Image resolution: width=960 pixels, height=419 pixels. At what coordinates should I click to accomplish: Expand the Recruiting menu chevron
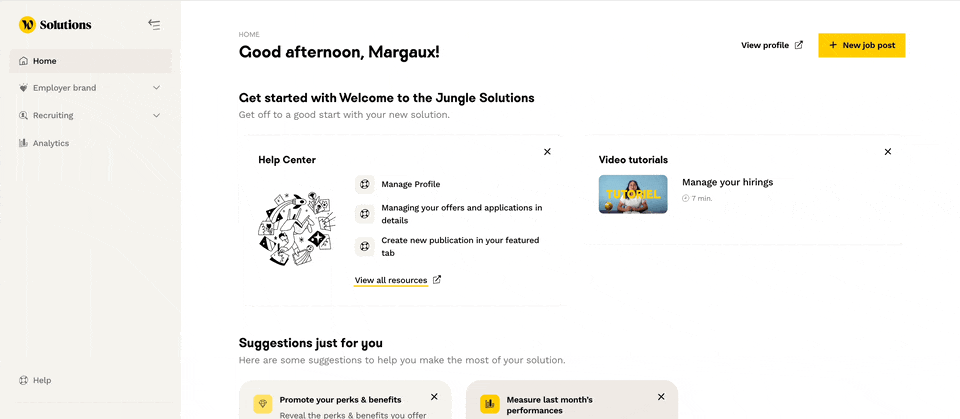pyautogui.click(x=156, y=116)
